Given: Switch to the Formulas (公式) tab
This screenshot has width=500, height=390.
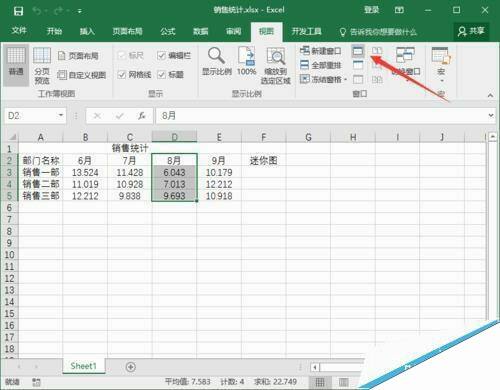Looking at the screenshot, I should click(x=168, y=31).
